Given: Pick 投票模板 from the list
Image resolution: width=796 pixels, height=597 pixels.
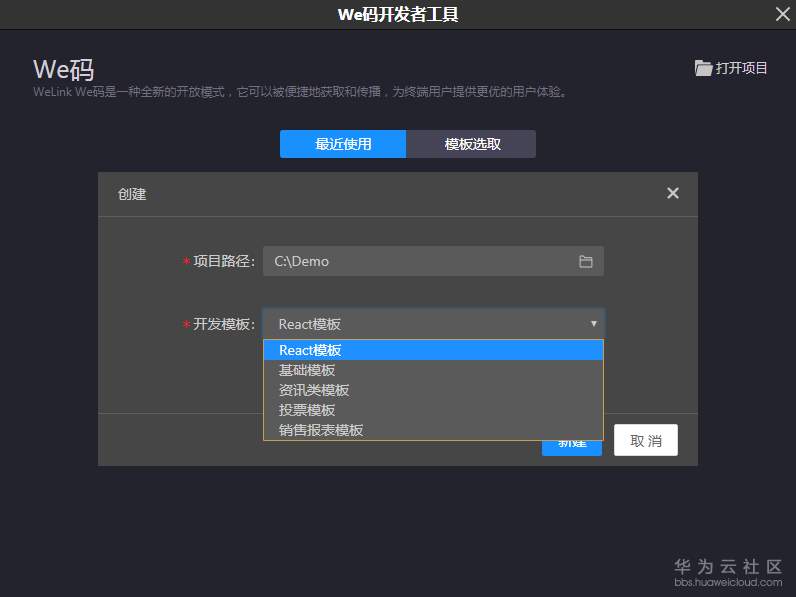Looking at the screenshot, I should point(433,410).
